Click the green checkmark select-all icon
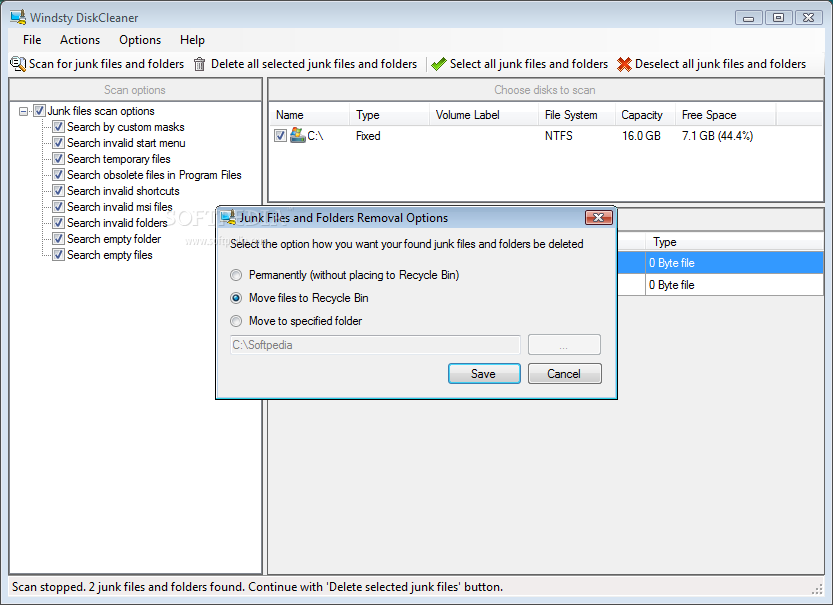 [x=438, y=64]
